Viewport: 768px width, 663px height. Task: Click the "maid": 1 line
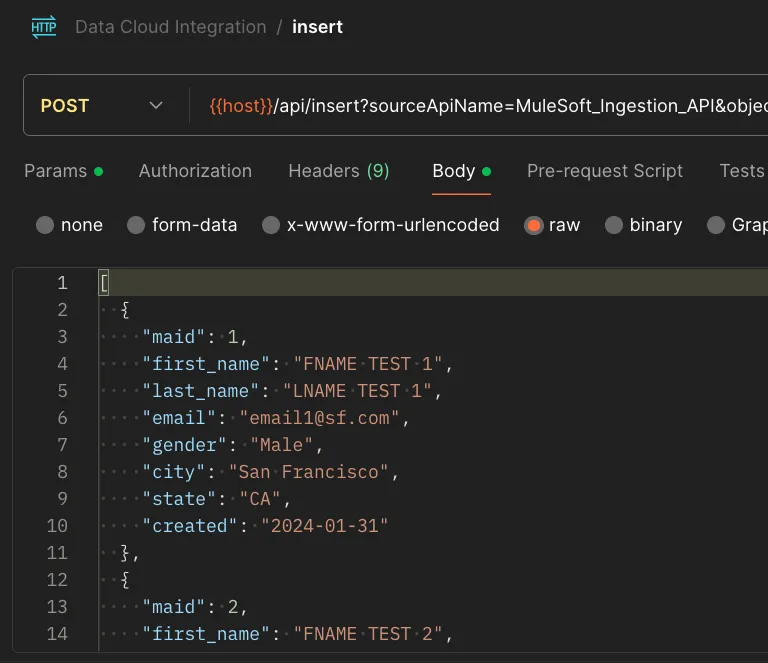click(x=195, y=337)
